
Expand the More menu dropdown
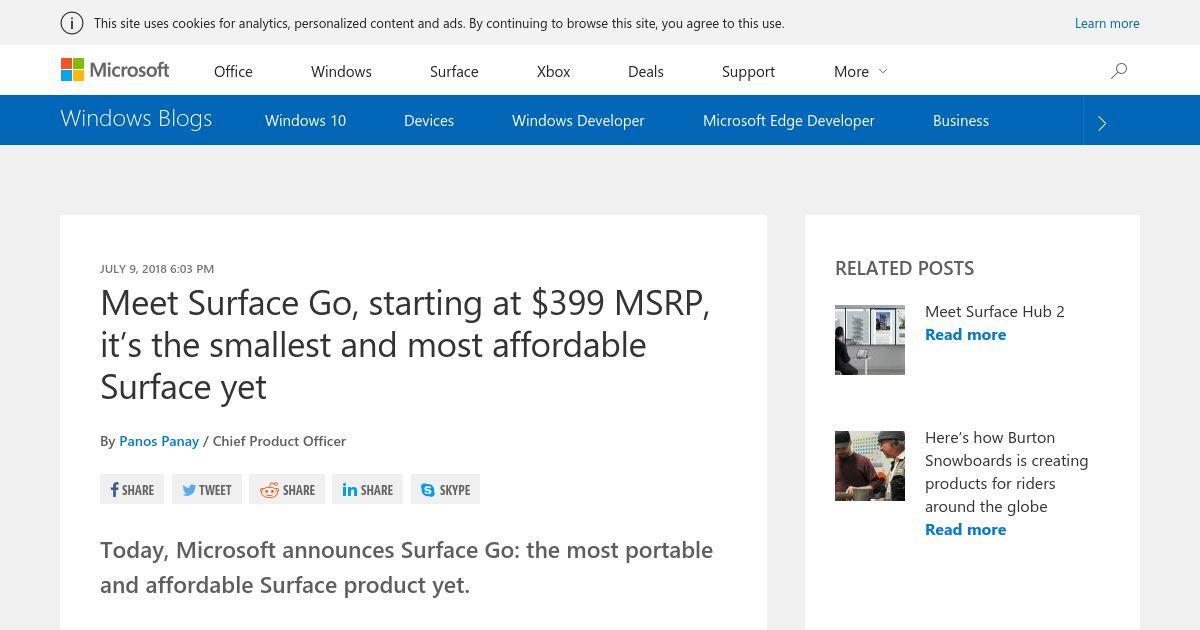(x=860, y=71)
